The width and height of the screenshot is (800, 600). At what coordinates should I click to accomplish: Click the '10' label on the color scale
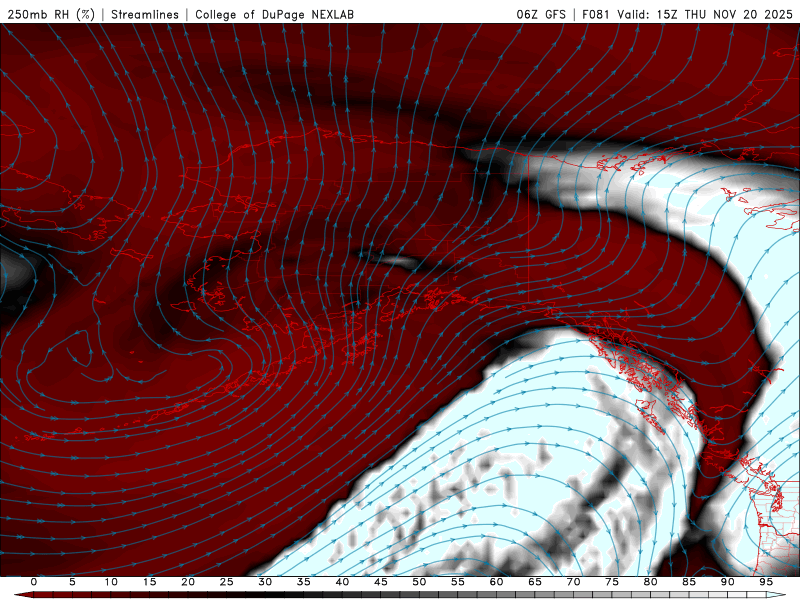tap(111, 582)
